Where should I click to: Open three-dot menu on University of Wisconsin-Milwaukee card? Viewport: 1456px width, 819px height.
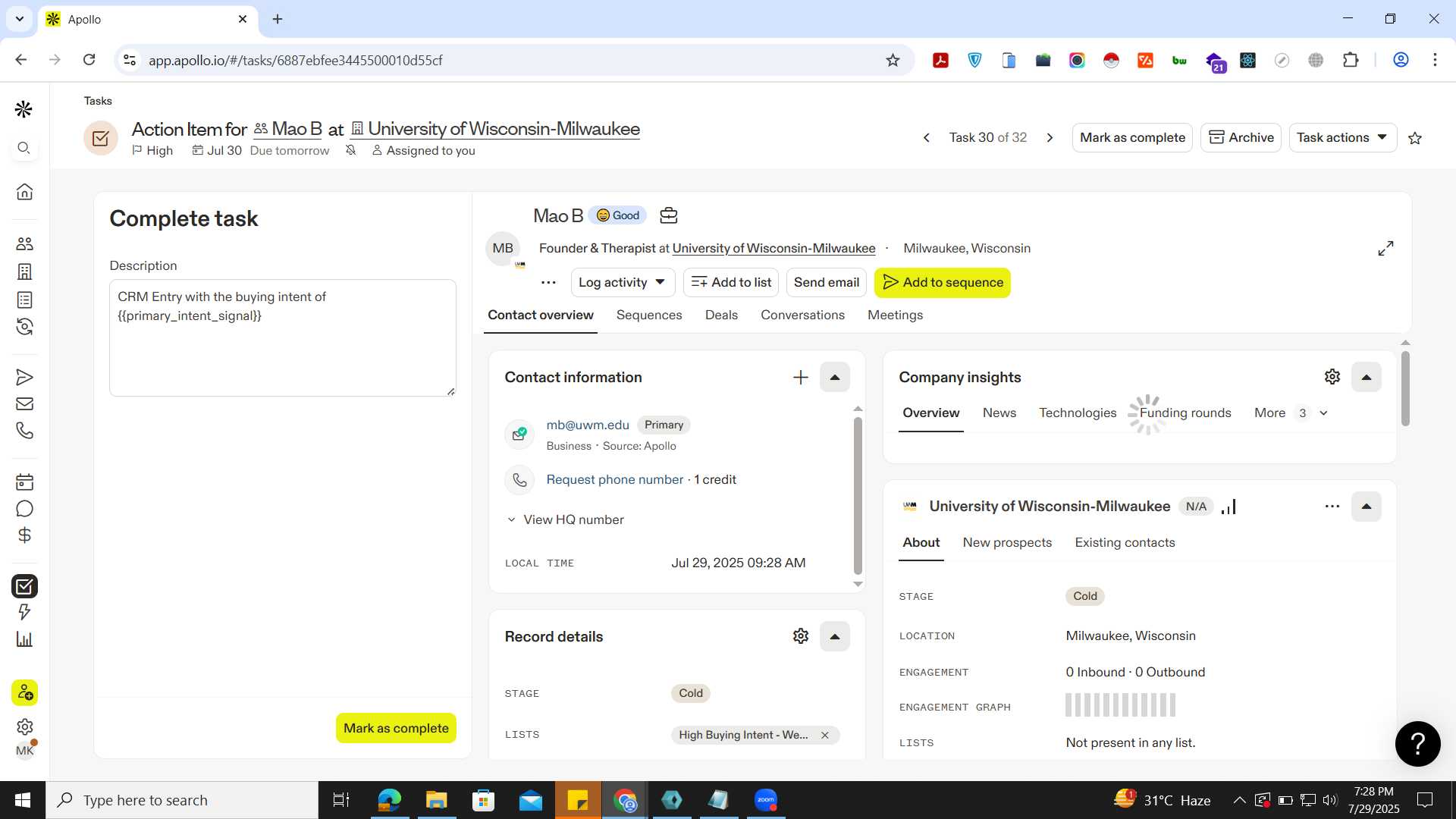point(1332,507)
